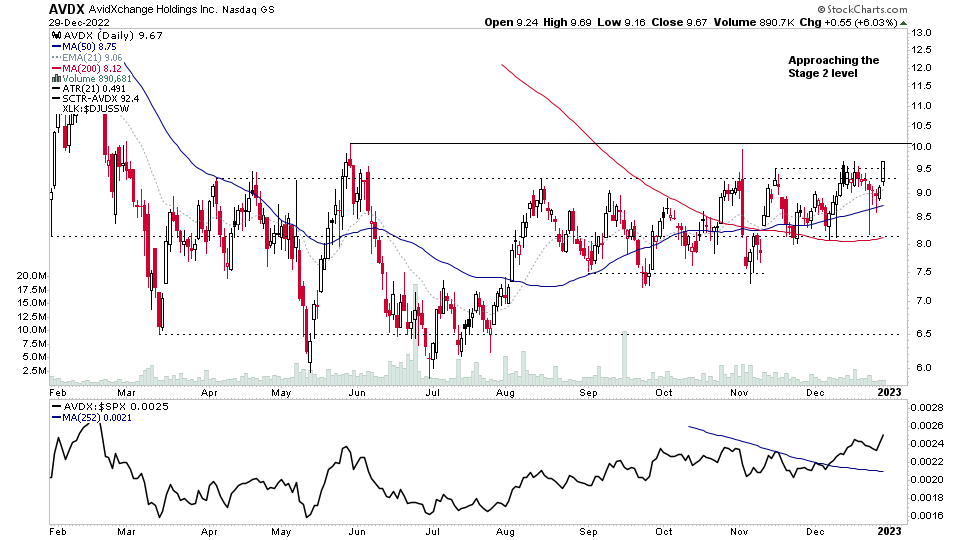This screenshot has width=960, height=540.
Task: Click the 6.5 price axis label
Action: [x=923, y=334]
